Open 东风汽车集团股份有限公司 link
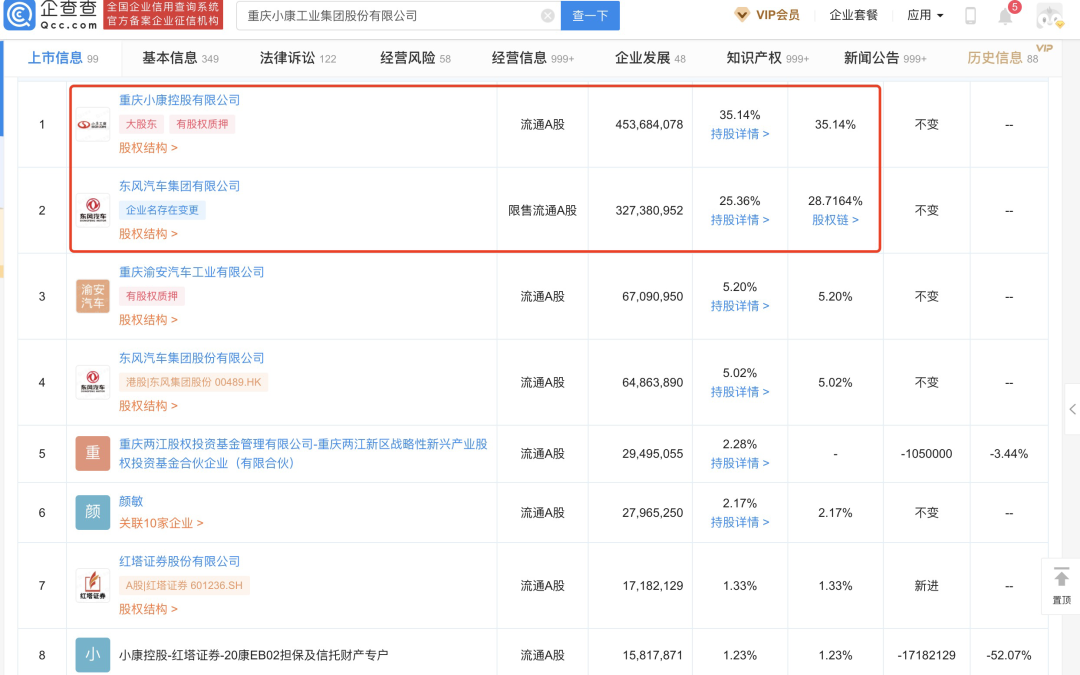This screenshot has height=675, width=1080. point(191,358)
